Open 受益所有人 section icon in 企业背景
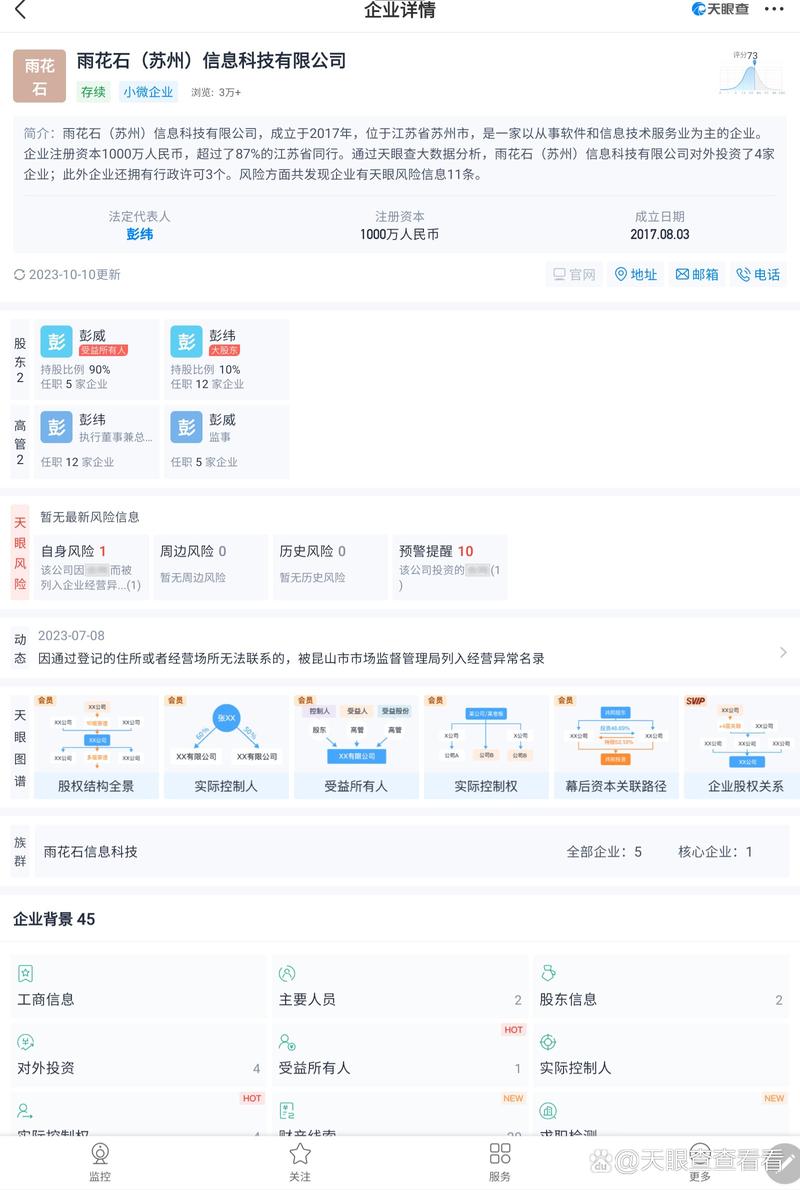The image size is (800, 1190). (x=287, y=1042)
